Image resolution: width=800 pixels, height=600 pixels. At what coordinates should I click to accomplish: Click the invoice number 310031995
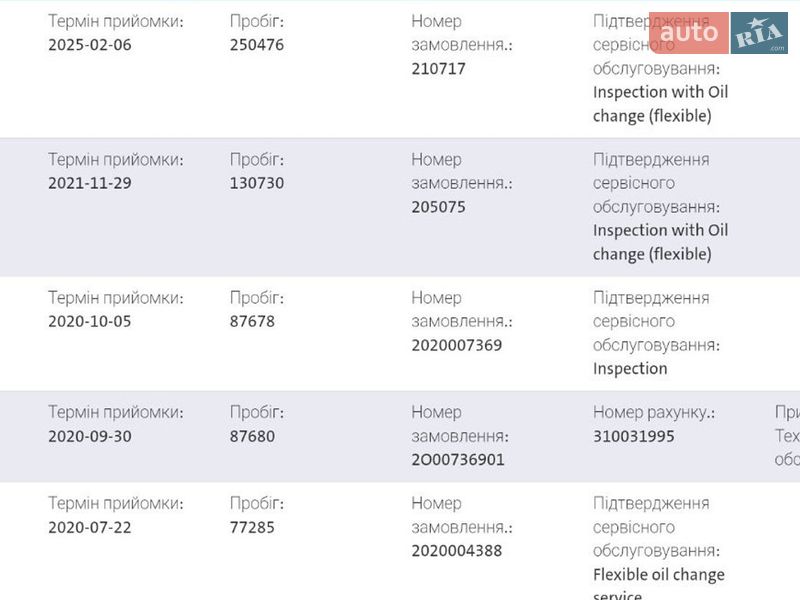(x=634, y=436)
